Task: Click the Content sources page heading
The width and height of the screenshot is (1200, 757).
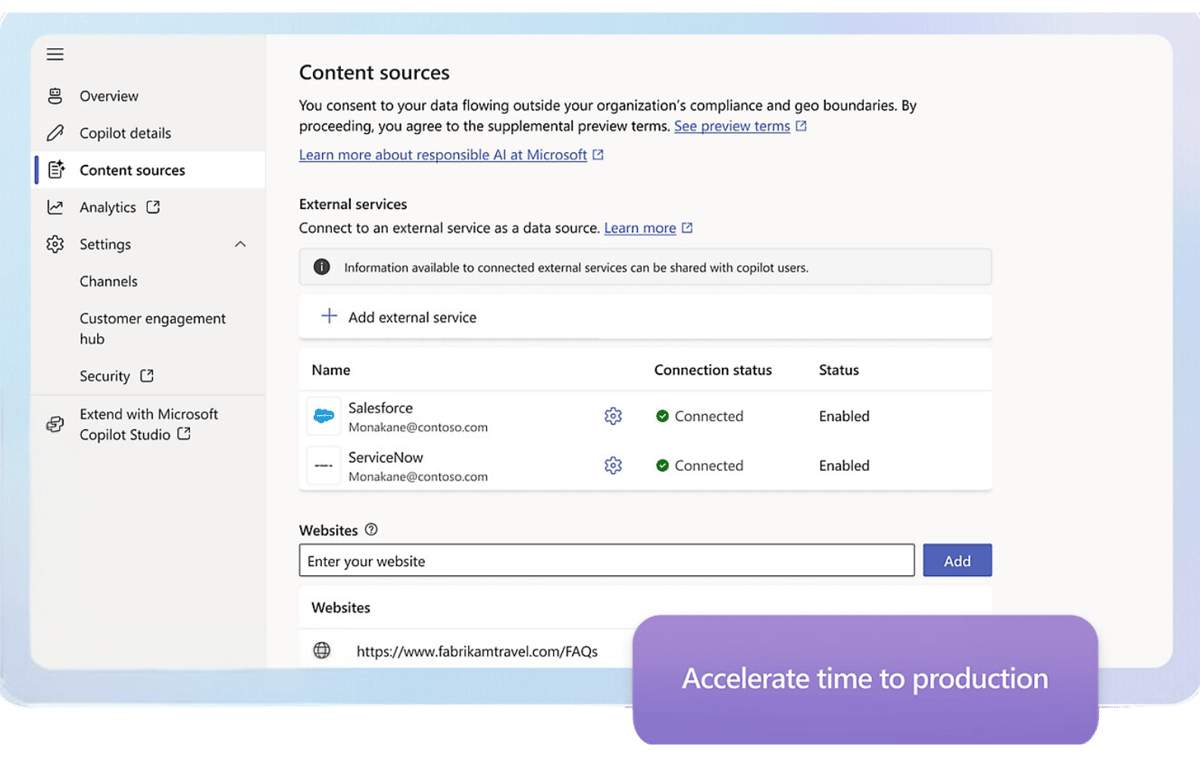Action: coord(374,73)
